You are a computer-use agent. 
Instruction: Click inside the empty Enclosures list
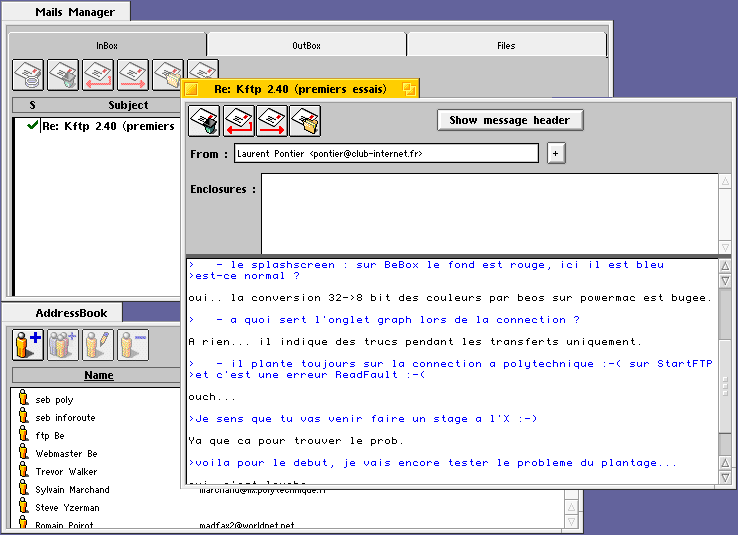489,214
